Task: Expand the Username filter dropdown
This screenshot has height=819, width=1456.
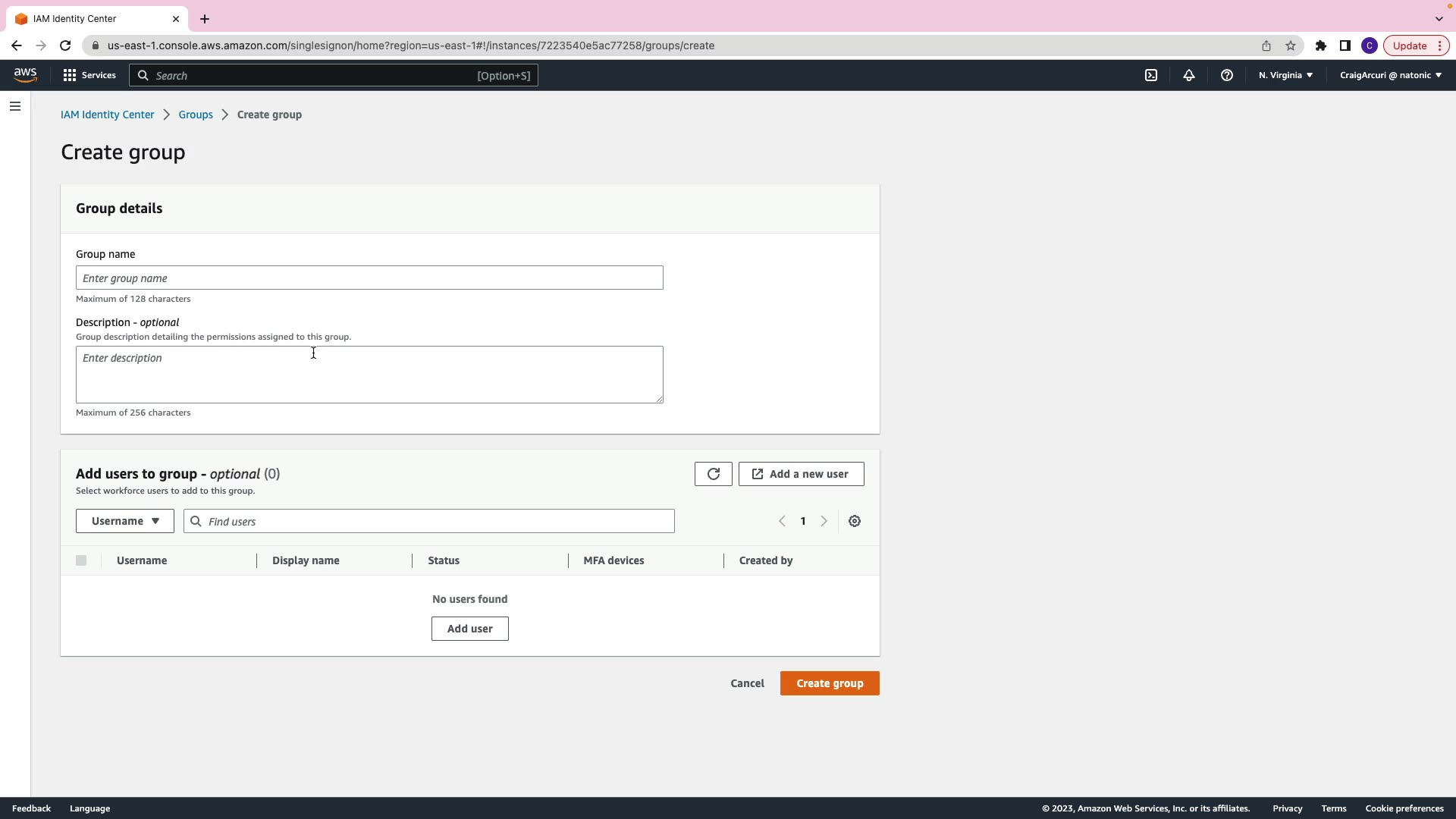Action: 125,521
